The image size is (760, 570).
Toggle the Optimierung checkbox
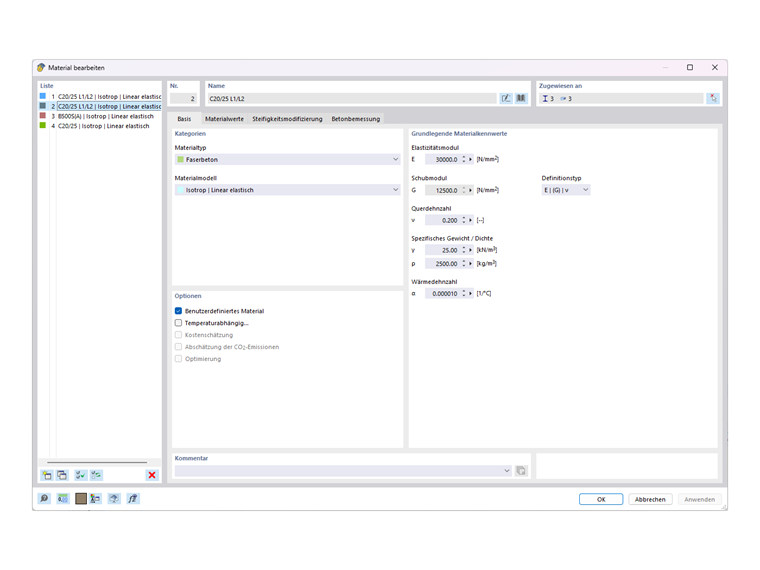(178, 359)
